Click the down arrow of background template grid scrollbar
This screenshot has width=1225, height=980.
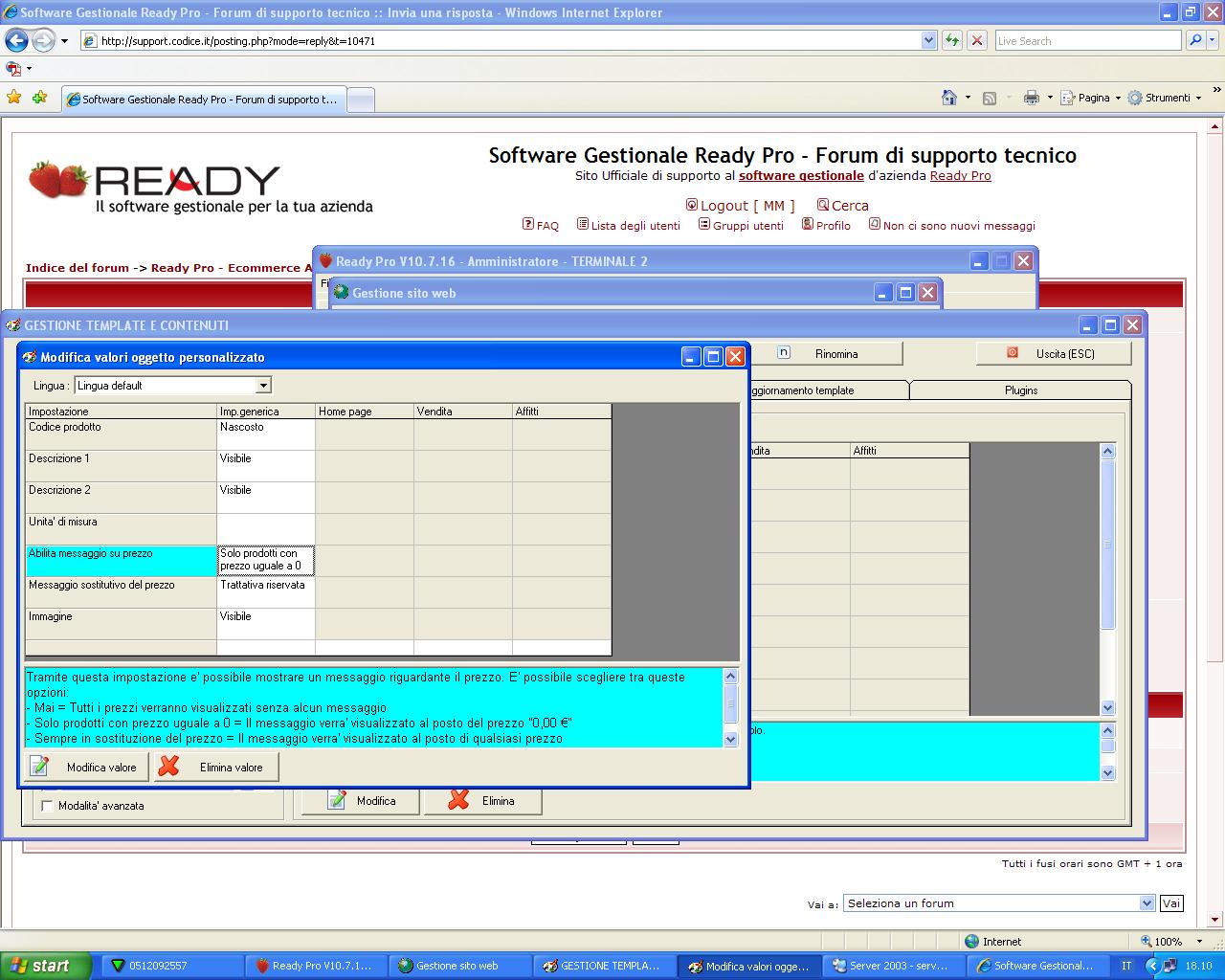tap(1108, 708)
